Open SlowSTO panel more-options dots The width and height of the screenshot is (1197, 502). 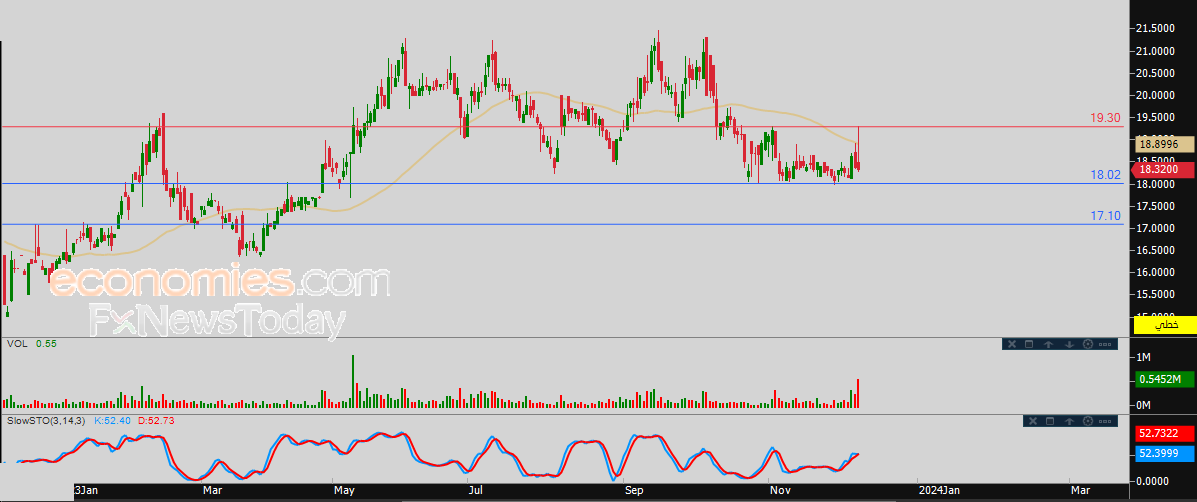tap(1105, 421)
